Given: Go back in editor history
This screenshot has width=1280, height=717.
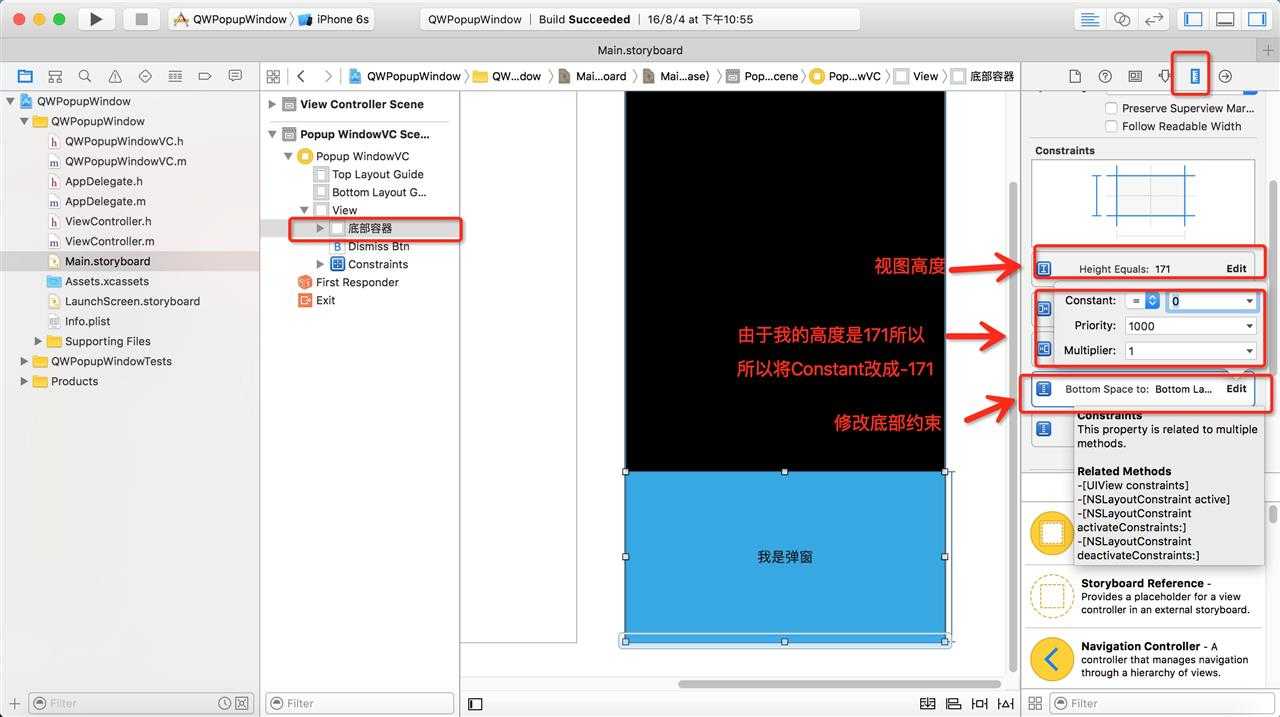Looking at the screenshot, I should tap(301, 76).
